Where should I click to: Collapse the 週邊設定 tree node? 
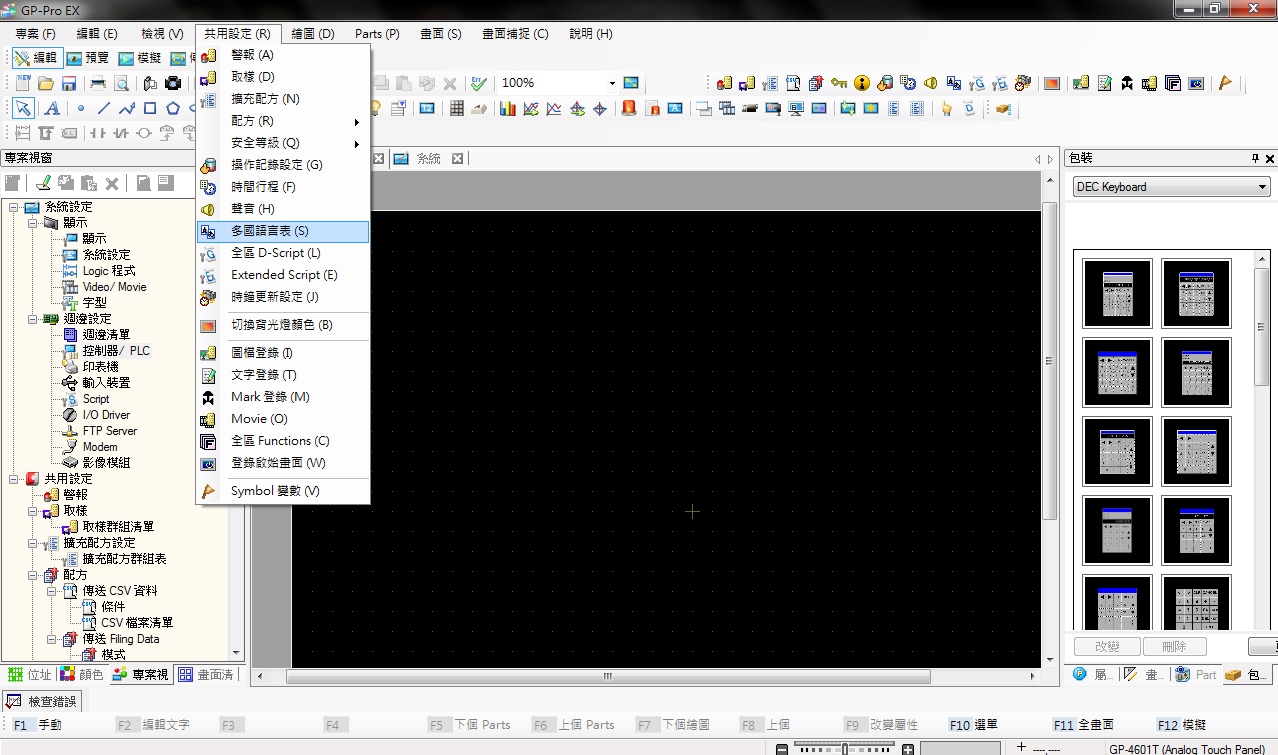(x=32, y=319)
